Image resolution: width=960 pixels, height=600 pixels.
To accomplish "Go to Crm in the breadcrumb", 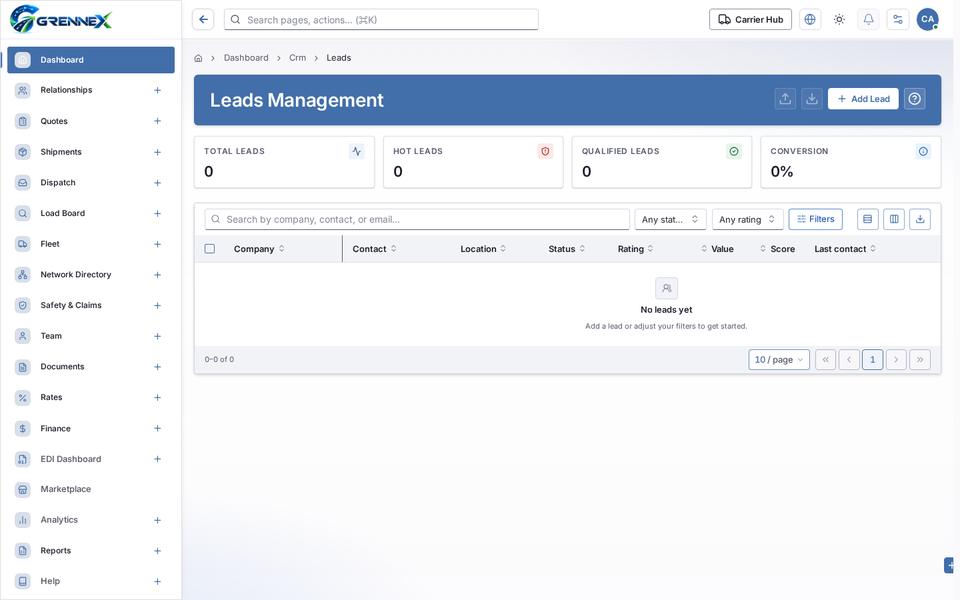I will [x=298, y=58].
